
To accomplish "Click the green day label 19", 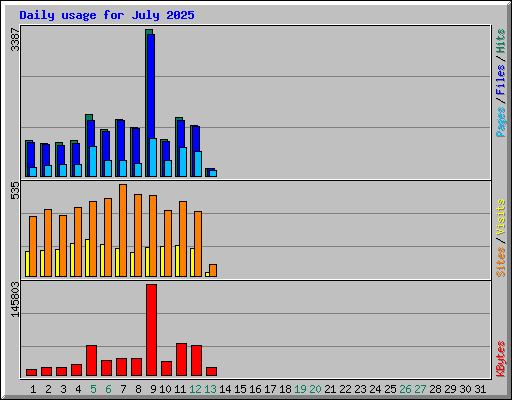I will point(300,389).
